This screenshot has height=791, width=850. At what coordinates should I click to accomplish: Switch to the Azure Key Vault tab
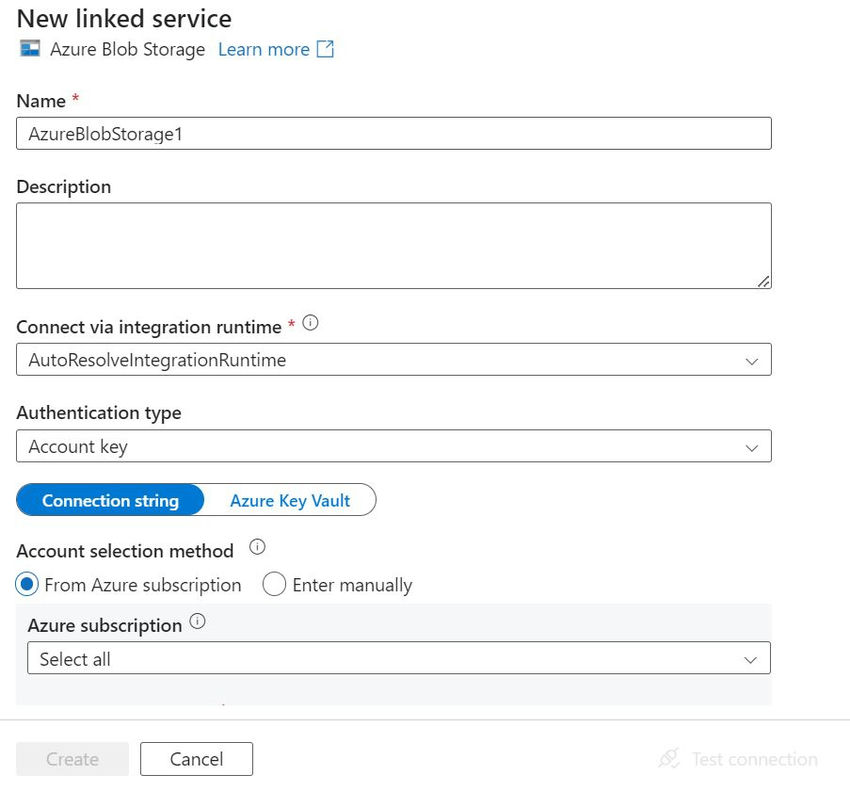(x=290, y=500)
